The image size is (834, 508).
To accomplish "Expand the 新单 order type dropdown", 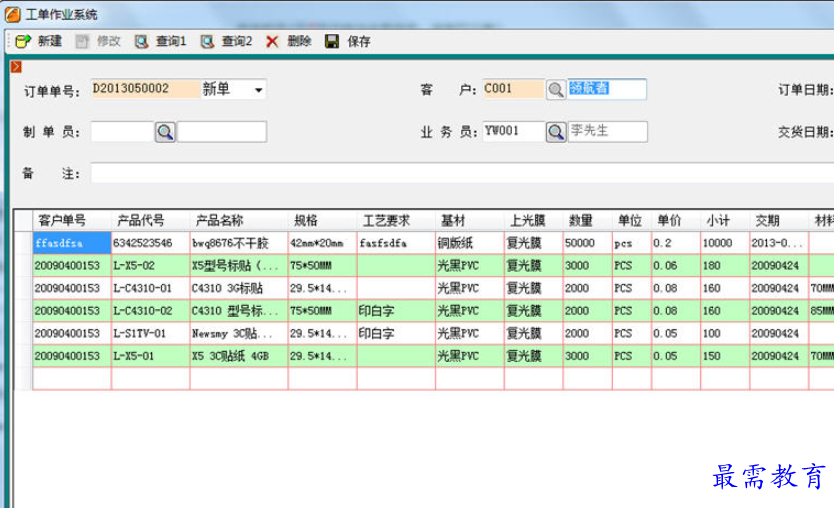I will pos(258,90).
